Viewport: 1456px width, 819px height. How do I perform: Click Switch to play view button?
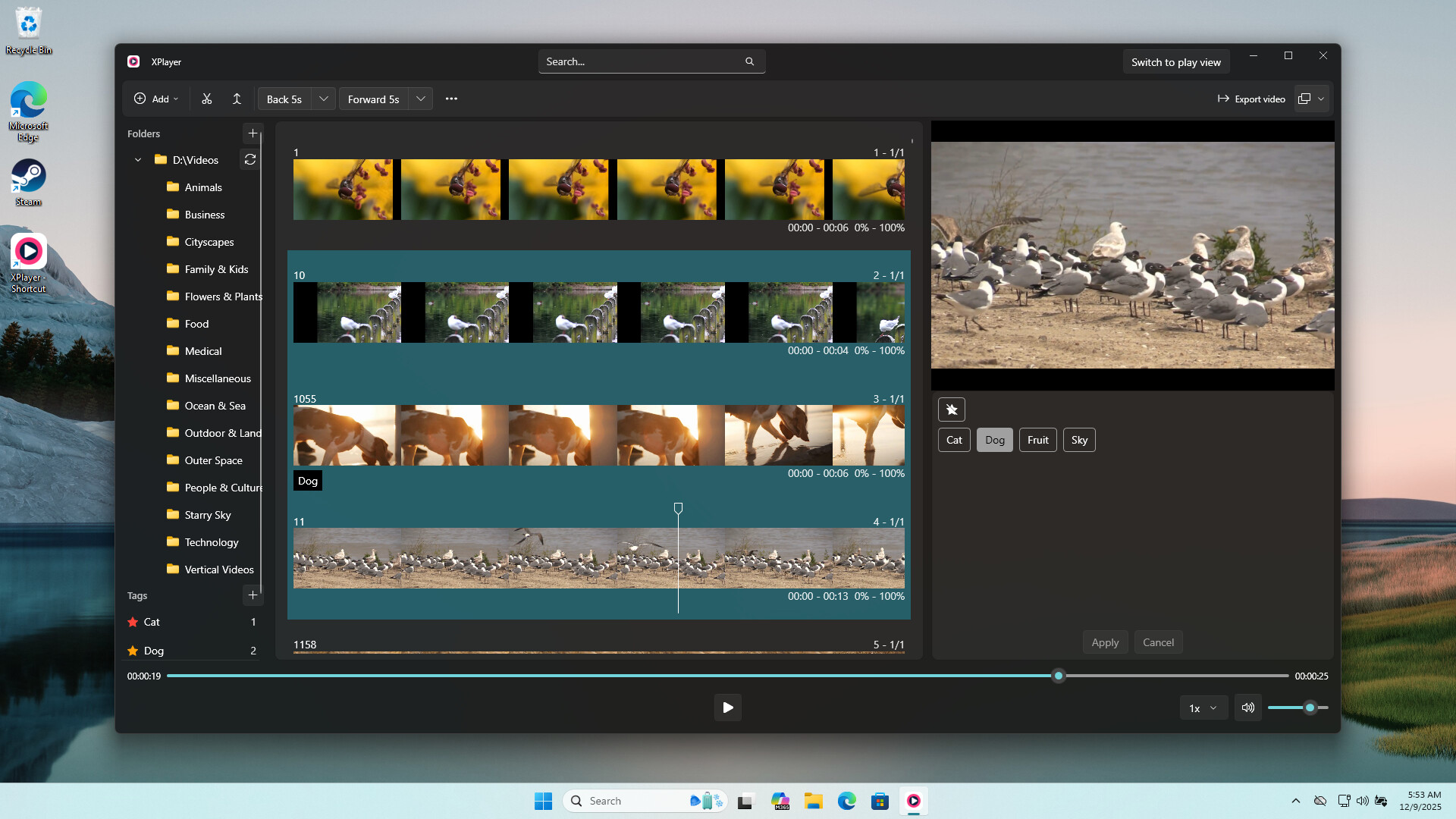pyautogui.click(x=1175, y=62)
